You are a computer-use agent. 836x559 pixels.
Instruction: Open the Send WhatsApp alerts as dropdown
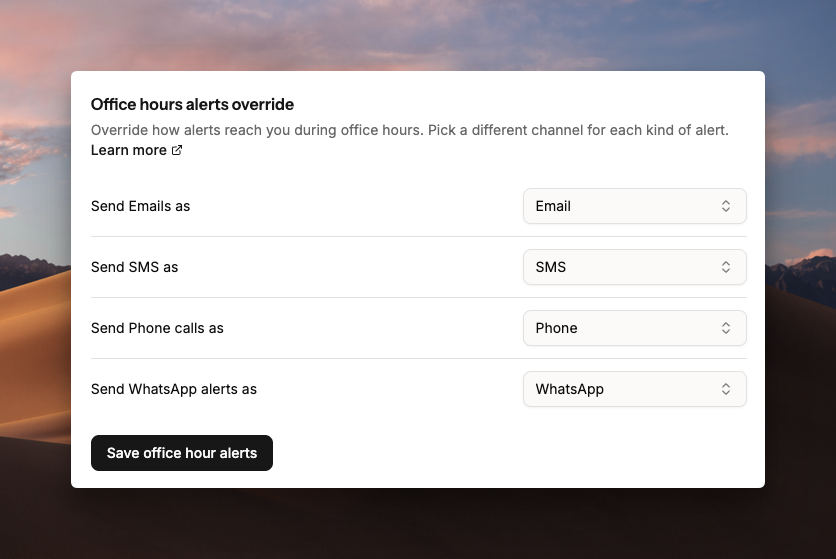pos(634,389)
